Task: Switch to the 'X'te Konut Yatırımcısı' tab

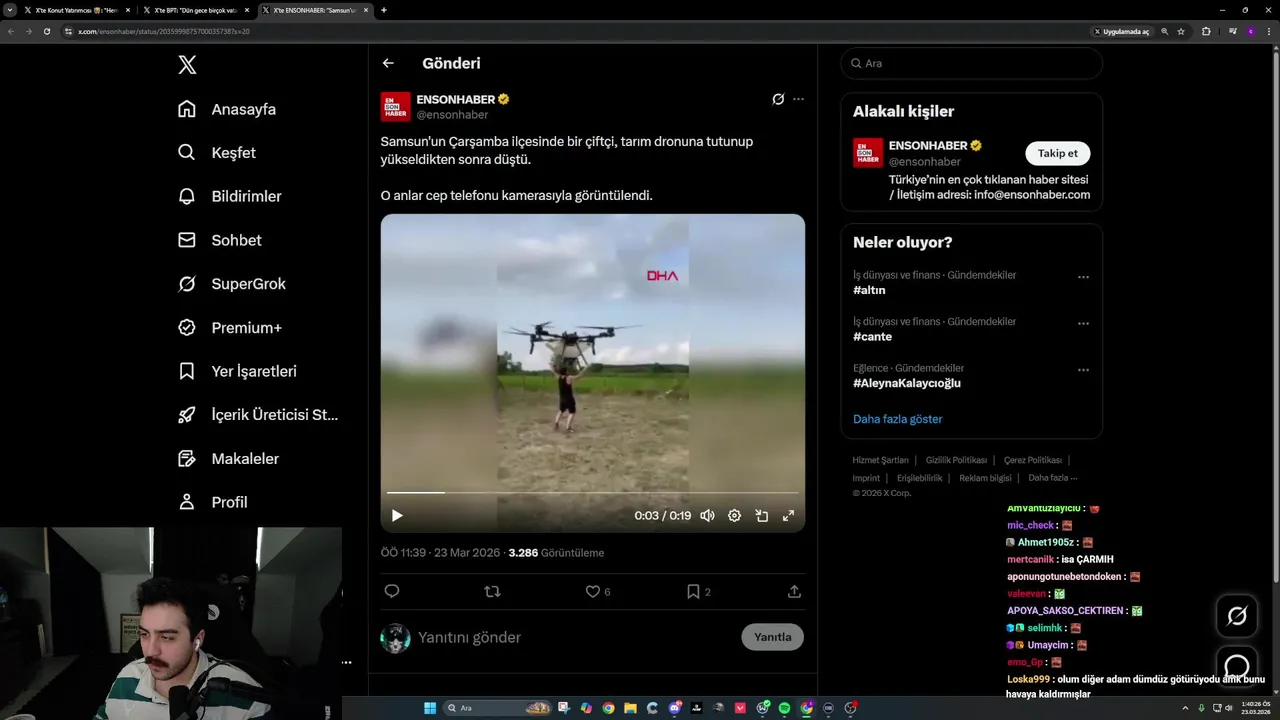Action: tap(76, 10)
